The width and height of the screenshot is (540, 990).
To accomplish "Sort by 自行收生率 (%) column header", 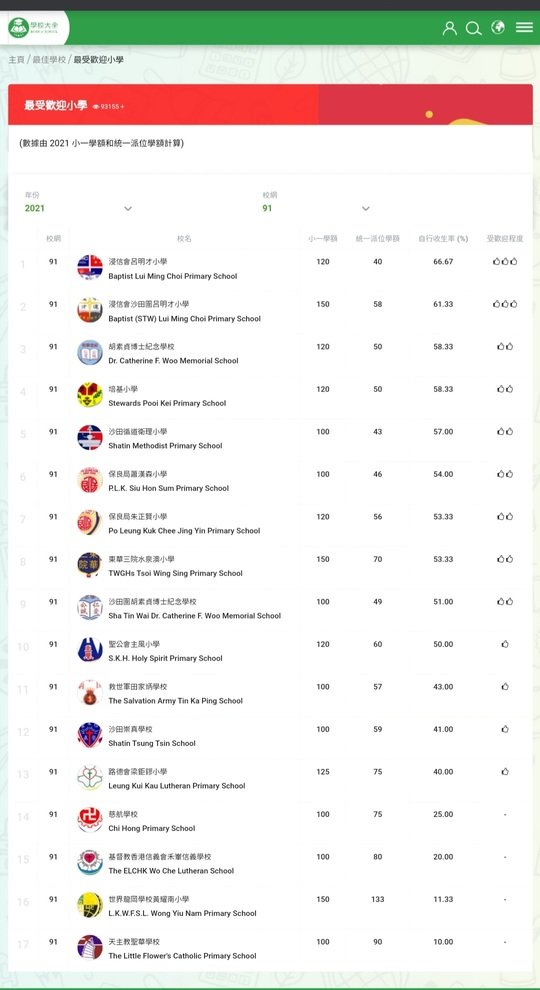I will (443, 239).
